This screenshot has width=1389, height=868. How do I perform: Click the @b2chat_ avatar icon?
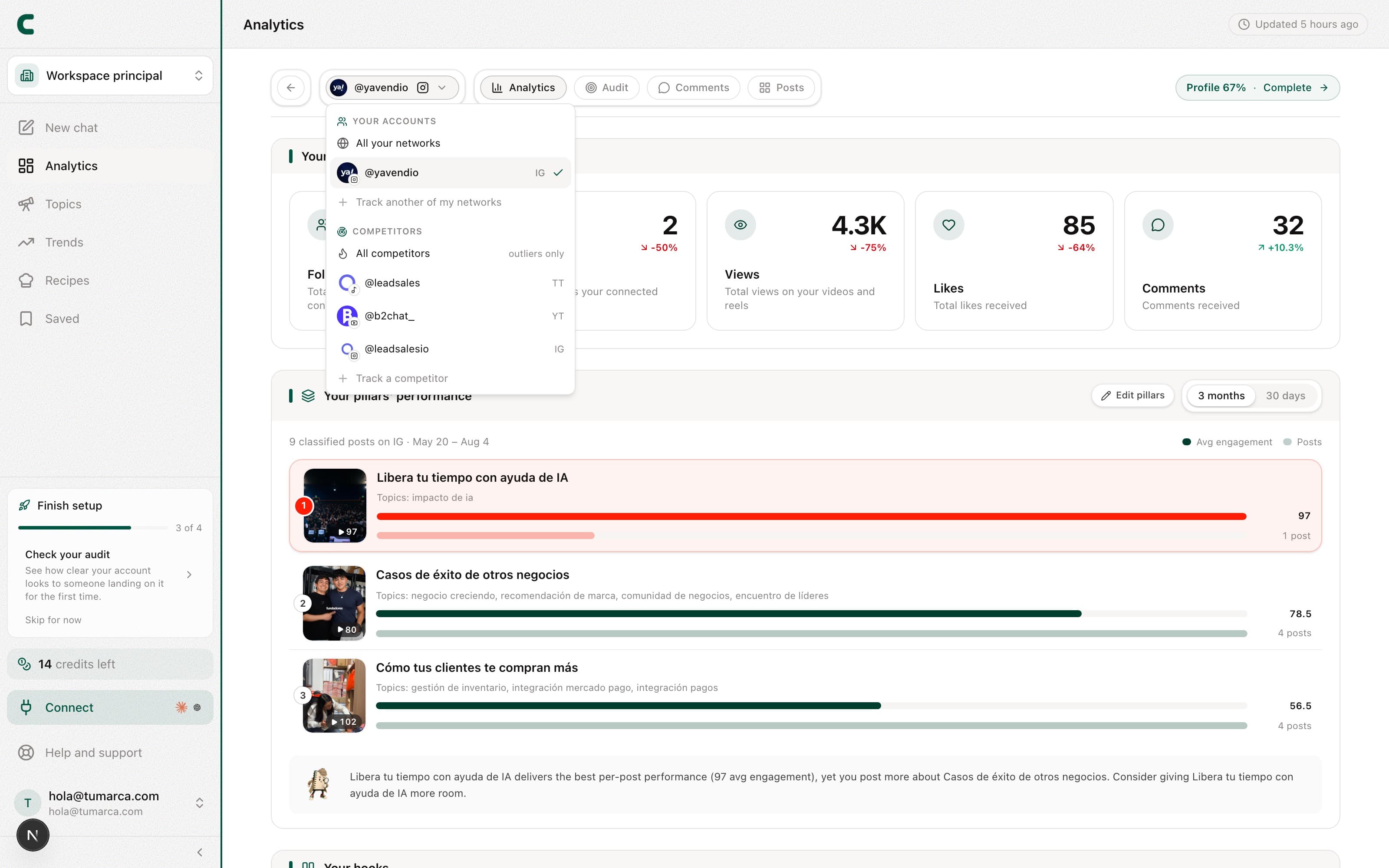pyautogui.click(x=347, y=316)
